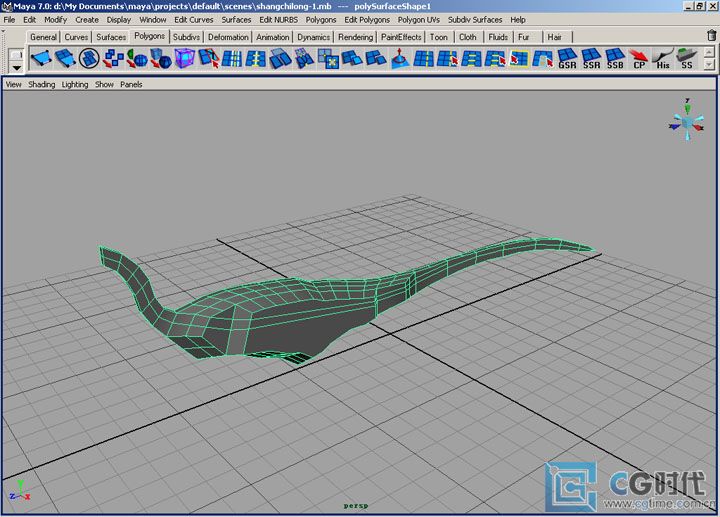The width and height of the screenshot is (720, 517).
Task: Click the shelf trash can icon
Action: (x=711, y=35)
